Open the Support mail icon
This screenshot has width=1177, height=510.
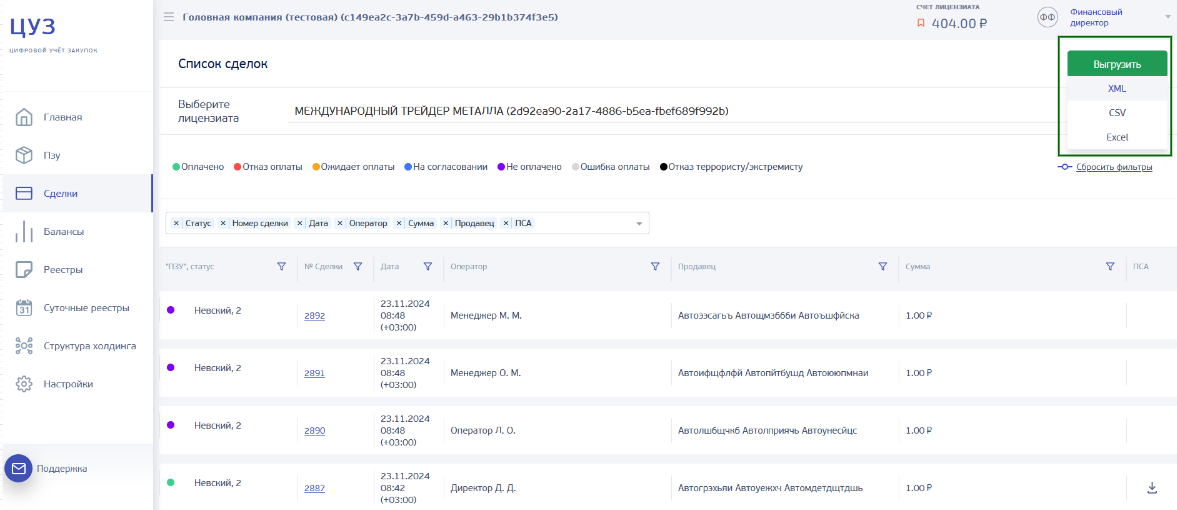click(19, 468)
